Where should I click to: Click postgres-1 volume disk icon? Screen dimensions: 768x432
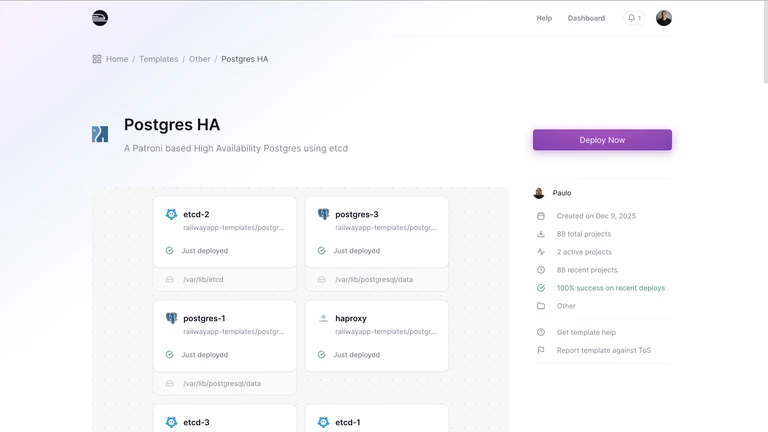tap(169, 383)
